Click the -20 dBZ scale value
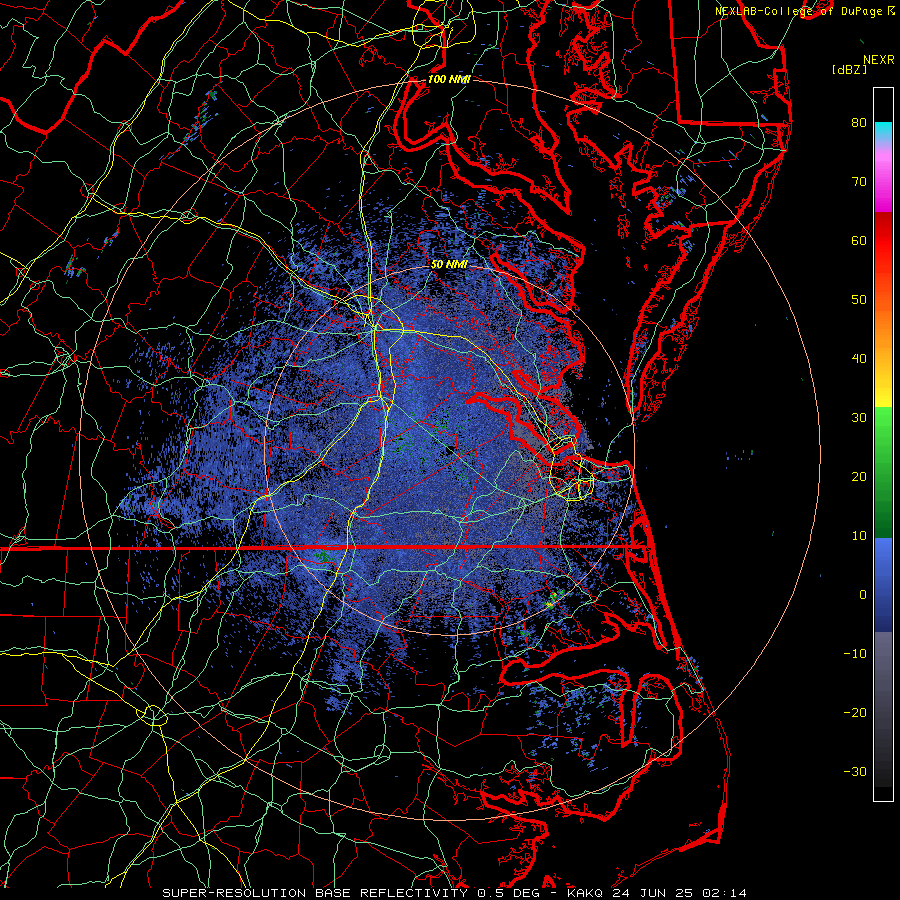 tap(855, 712)
